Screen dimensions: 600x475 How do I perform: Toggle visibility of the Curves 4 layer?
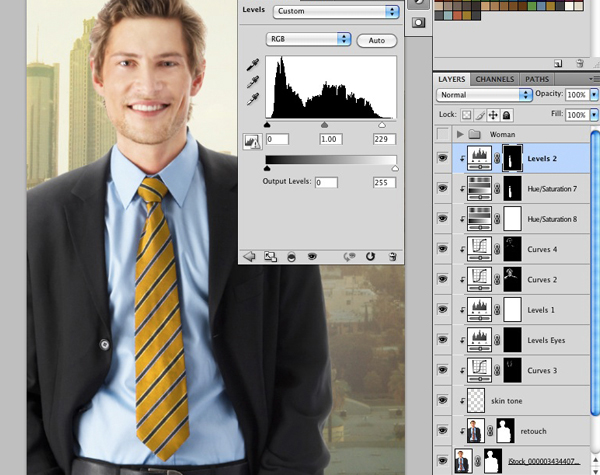[x=443, y=248]
